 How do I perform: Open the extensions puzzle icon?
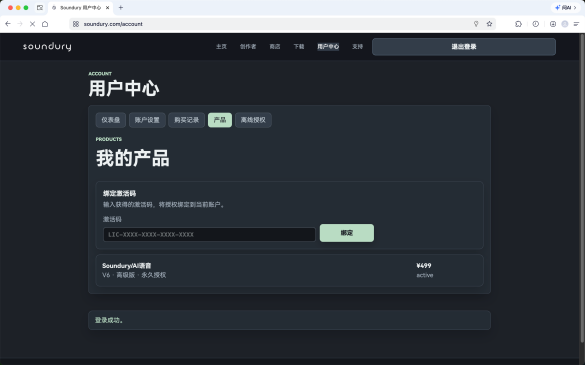coord(518,24)
